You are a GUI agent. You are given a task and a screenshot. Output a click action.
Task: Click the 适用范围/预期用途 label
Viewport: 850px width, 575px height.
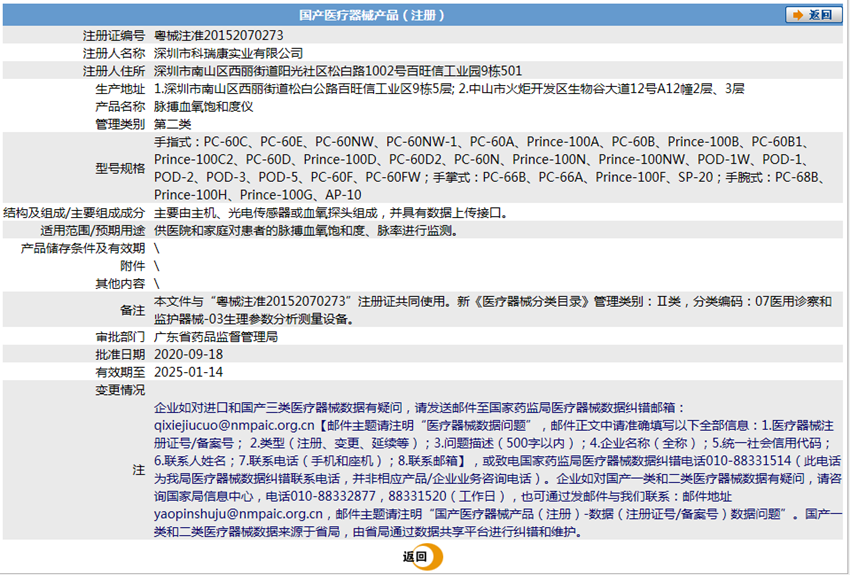[93, 231]
